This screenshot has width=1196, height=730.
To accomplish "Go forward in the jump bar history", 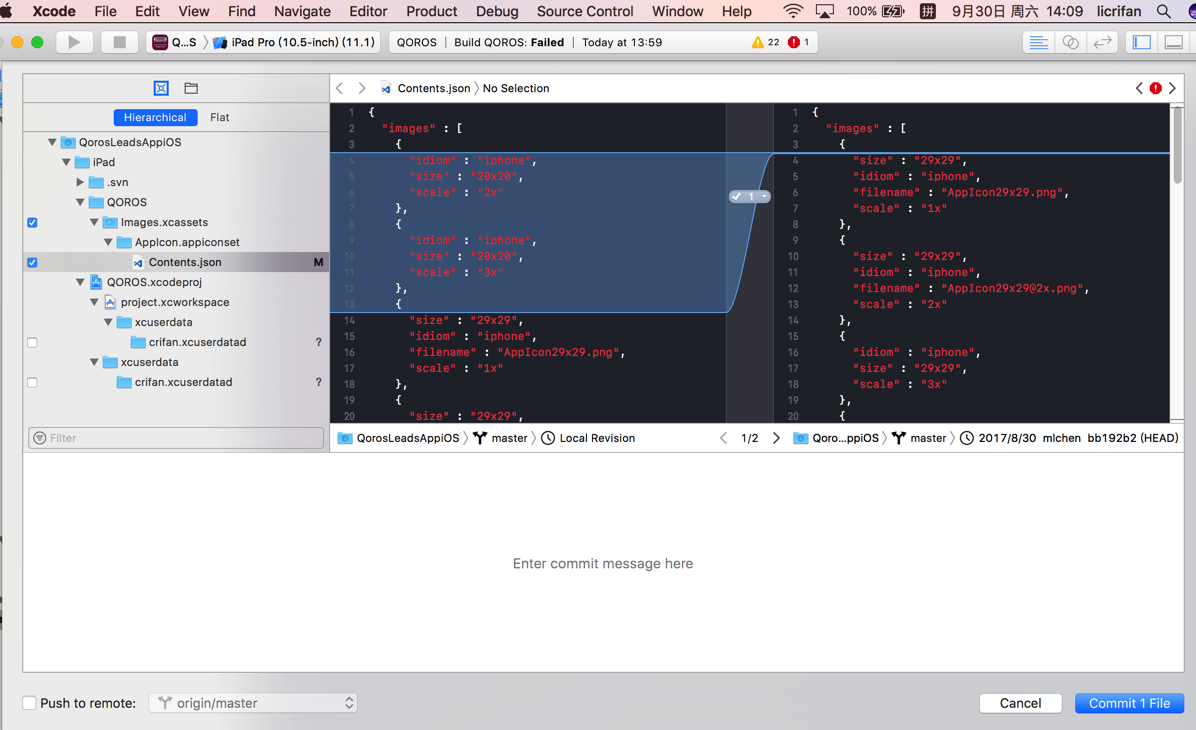I will (362, 88).
